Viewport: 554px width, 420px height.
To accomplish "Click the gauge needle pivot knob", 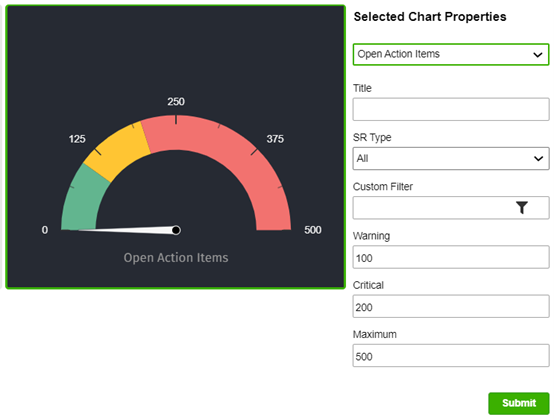I will pos(176,230).
